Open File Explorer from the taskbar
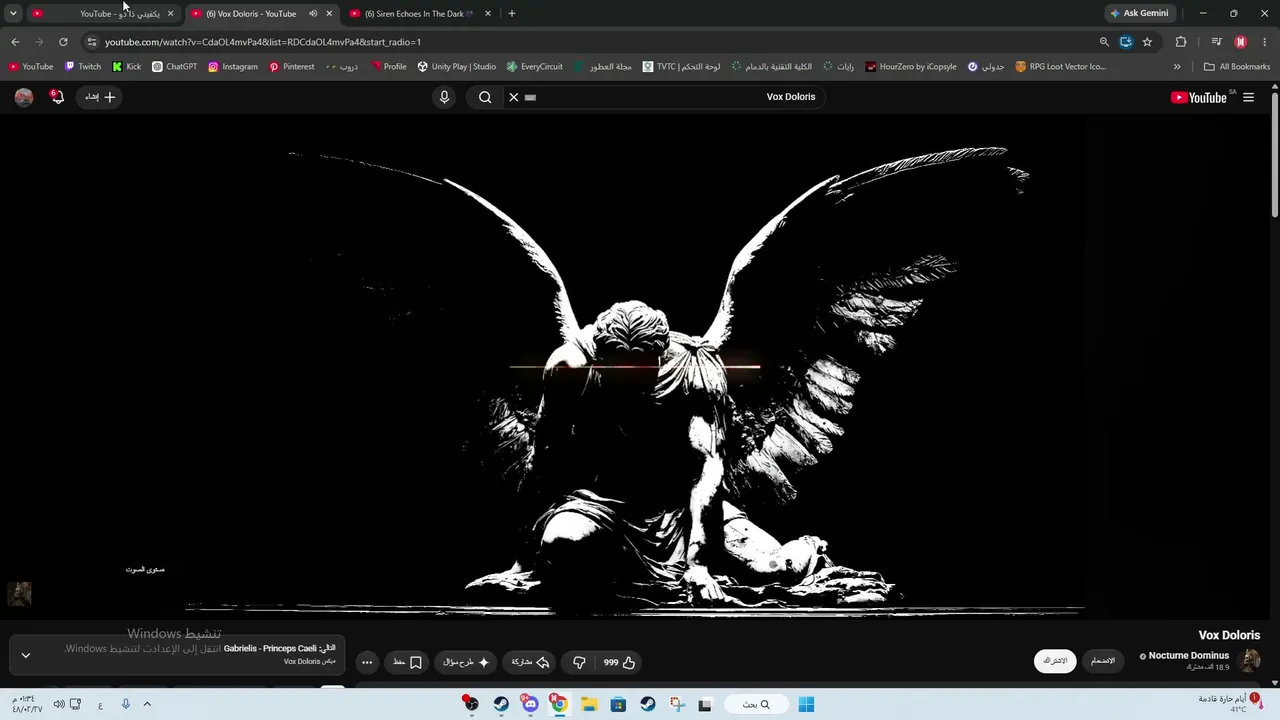Screen dimensions: 1280x720 click(589, 704)
